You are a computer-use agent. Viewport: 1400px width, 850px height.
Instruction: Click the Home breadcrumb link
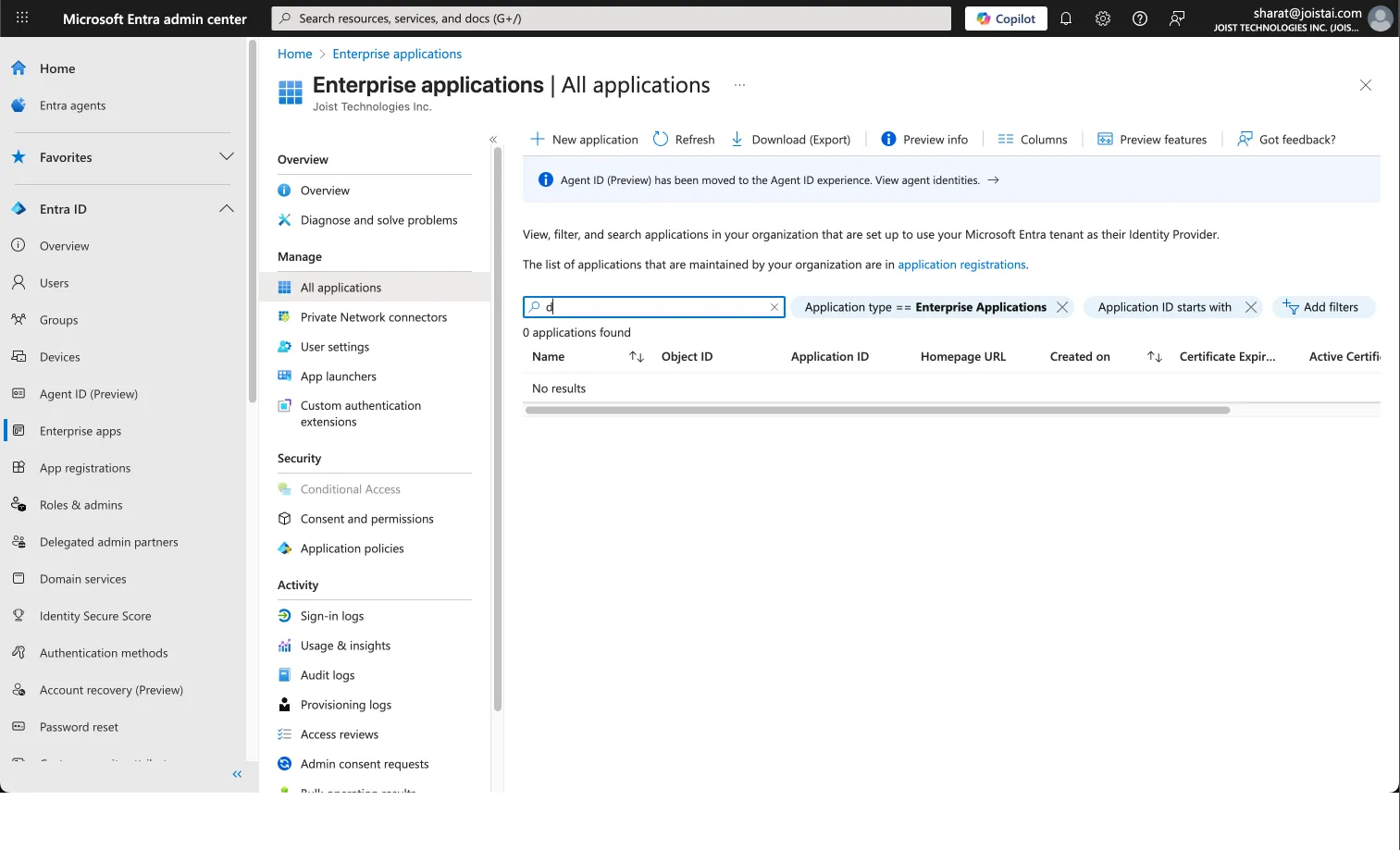click(294, 54)
